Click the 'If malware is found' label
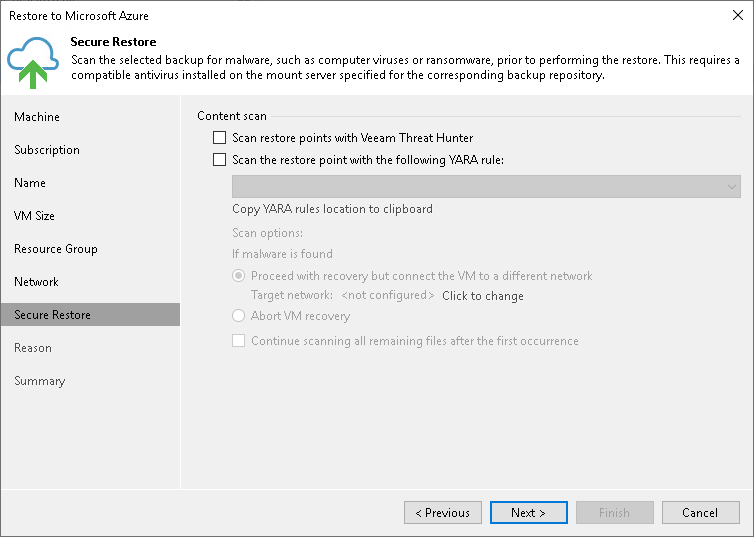The width and height of the screenshot is (754, 537). pos(282,254)
